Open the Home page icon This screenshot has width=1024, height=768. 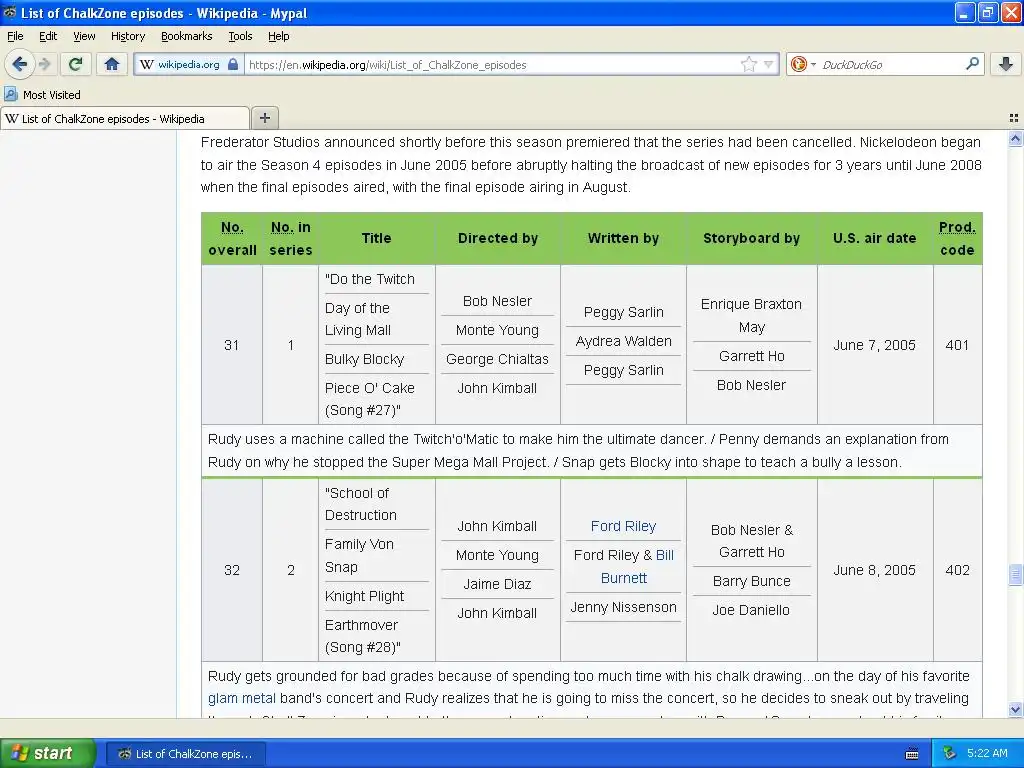[112, 64]
